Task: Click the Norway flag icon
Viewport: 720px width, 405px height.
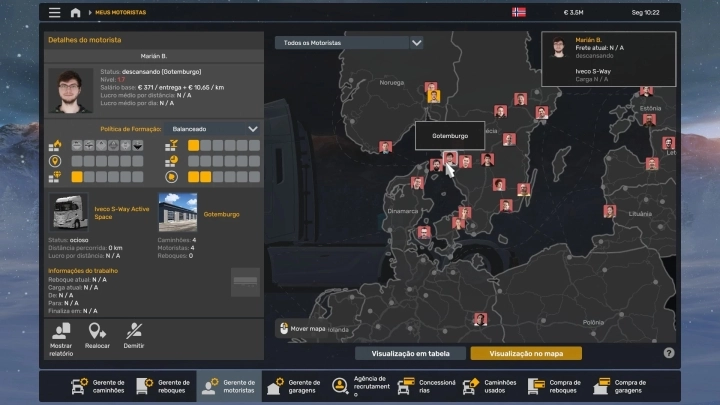Action: tap(519, 12)
